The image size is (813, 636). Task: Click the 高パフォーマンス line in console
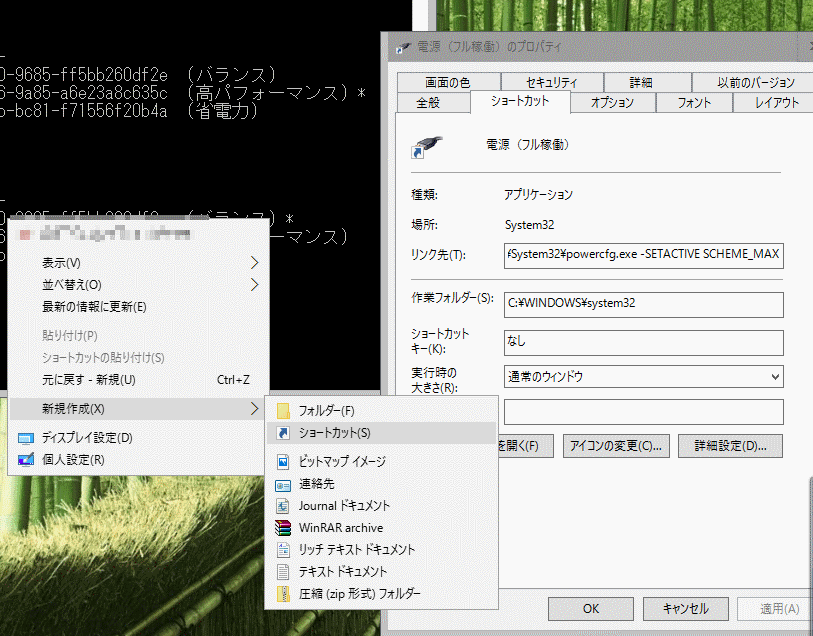[183, 93]
